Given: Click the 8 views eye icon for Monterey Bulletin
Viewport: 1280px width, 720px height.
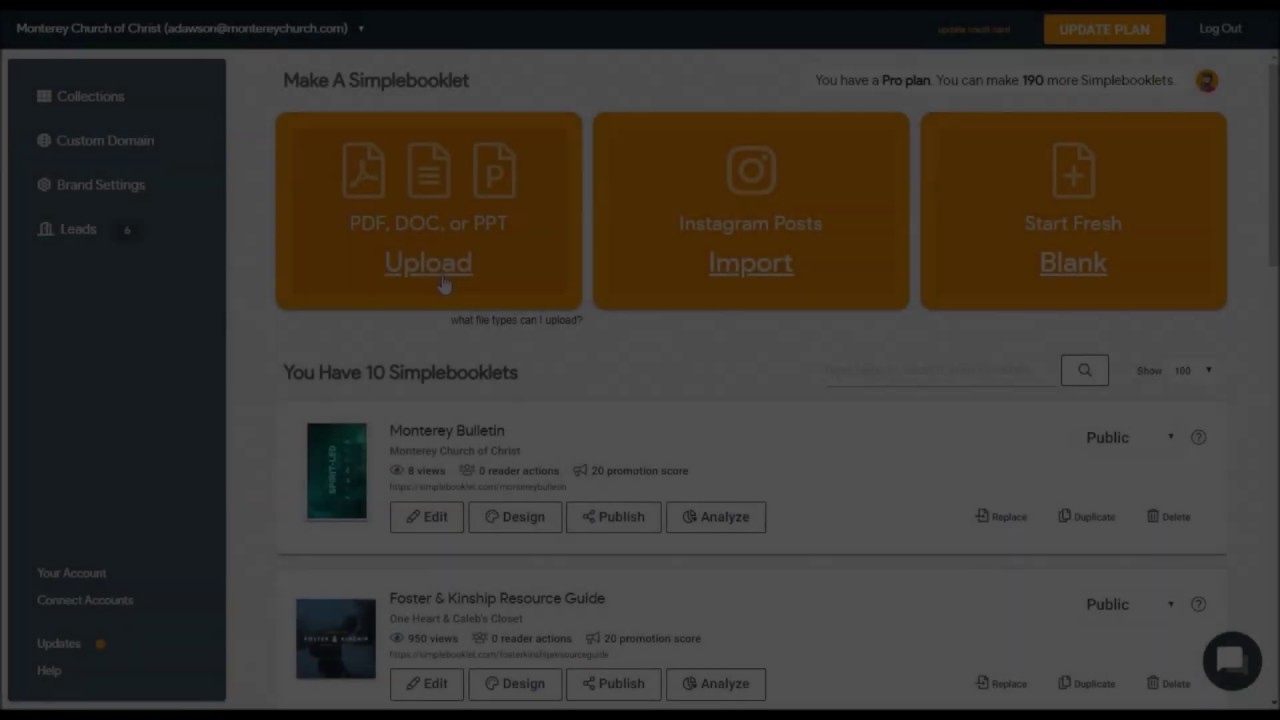Looking at the screenshot, I should tap(397, 470).
